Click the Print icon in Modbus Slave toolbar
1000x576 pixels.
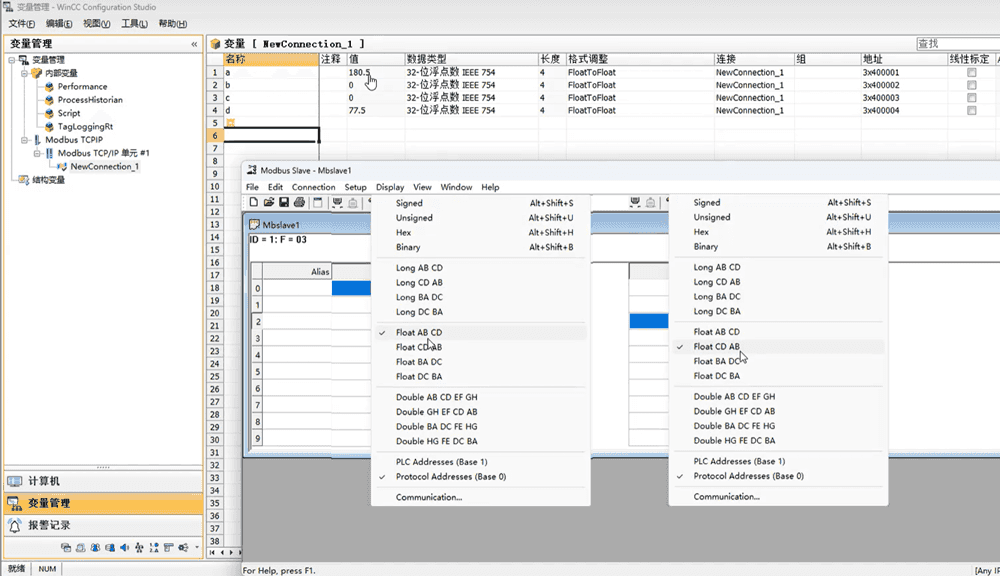click(x=299, y=203)
